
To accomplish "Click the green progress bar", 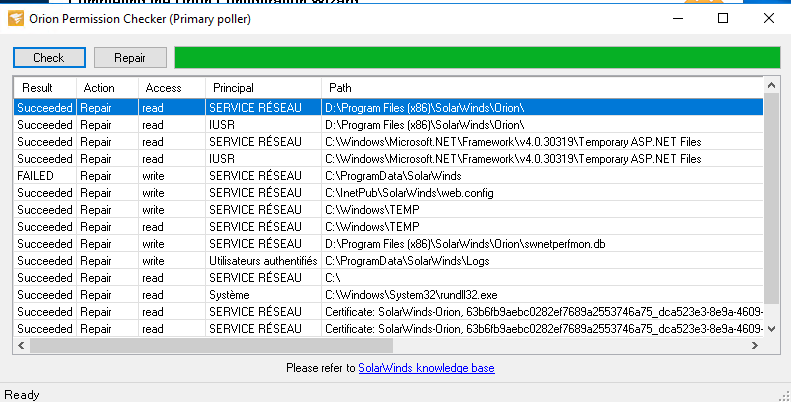I will pyautogui.click(x=477, y=58).
